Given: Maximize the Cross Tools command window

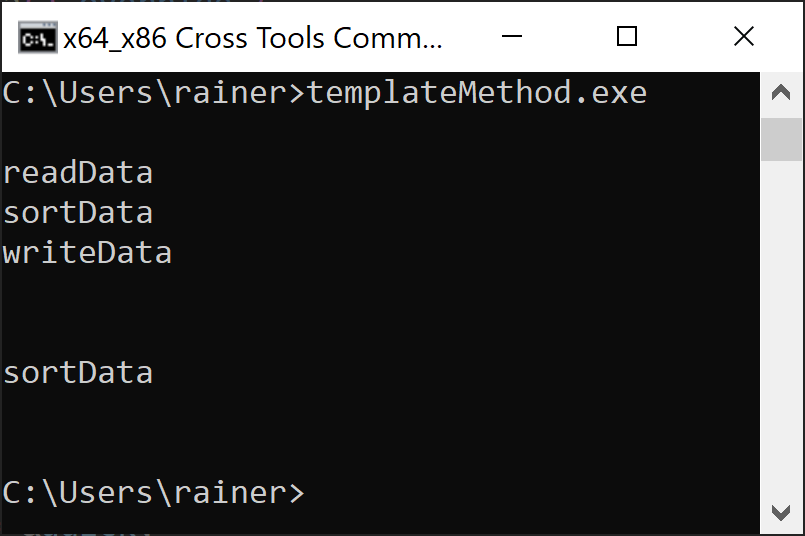Looking at the screenshot, I should coord(626,36).
